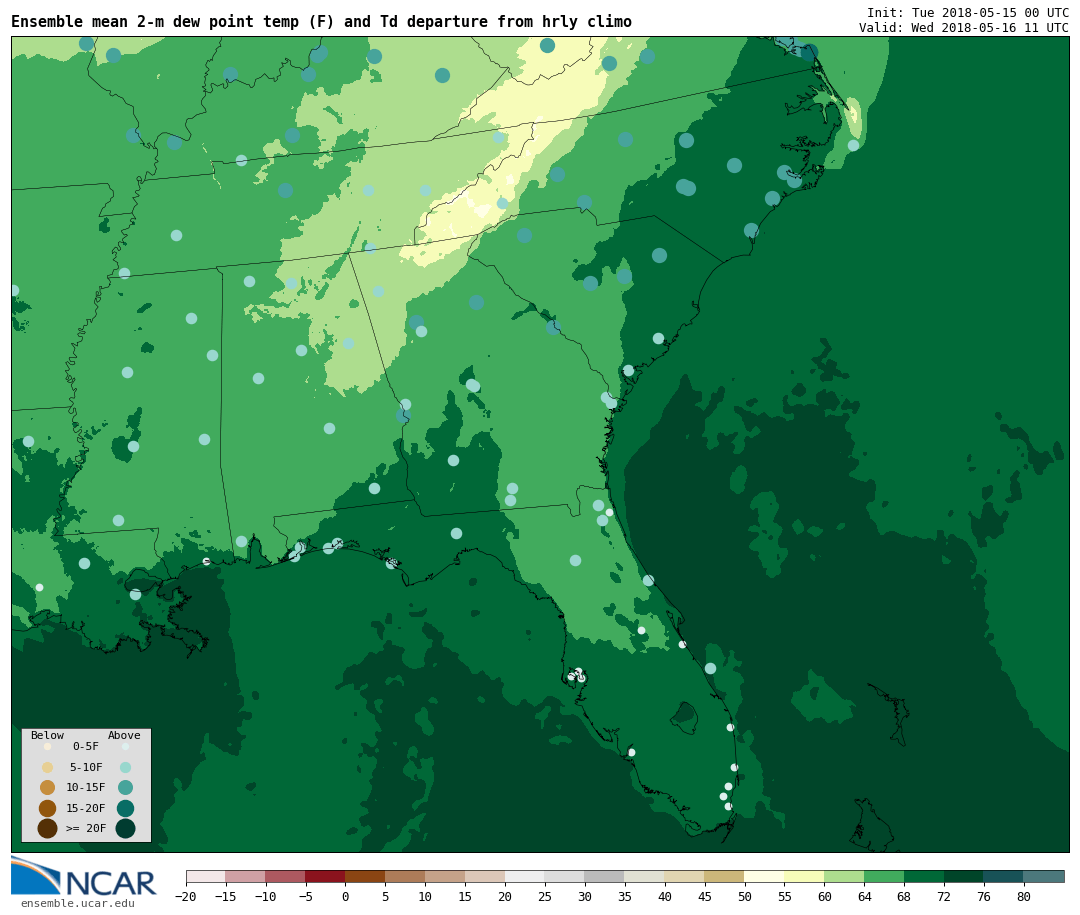Viewport: 1080px width, 915px height.
Task: Click the '0' color bar label
Action: (x=345, y=896)
